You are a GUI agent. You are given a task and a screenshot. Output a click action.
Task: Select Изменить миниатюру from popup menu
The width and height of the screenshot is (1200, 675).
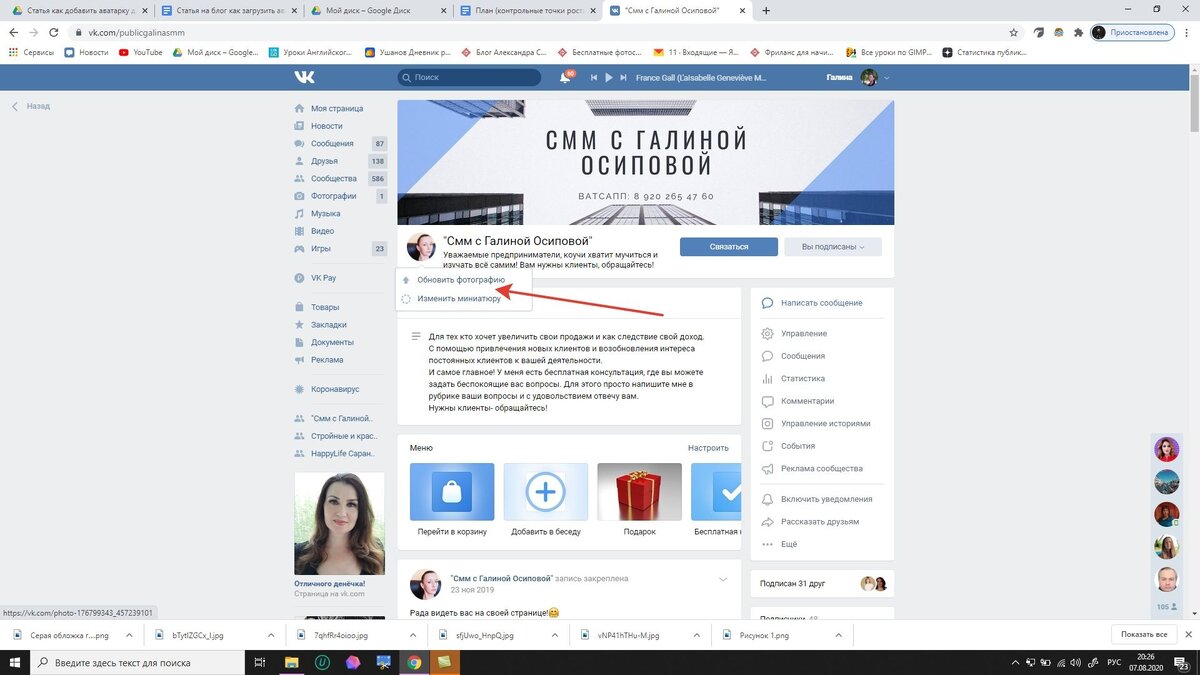tap(458, 298)
